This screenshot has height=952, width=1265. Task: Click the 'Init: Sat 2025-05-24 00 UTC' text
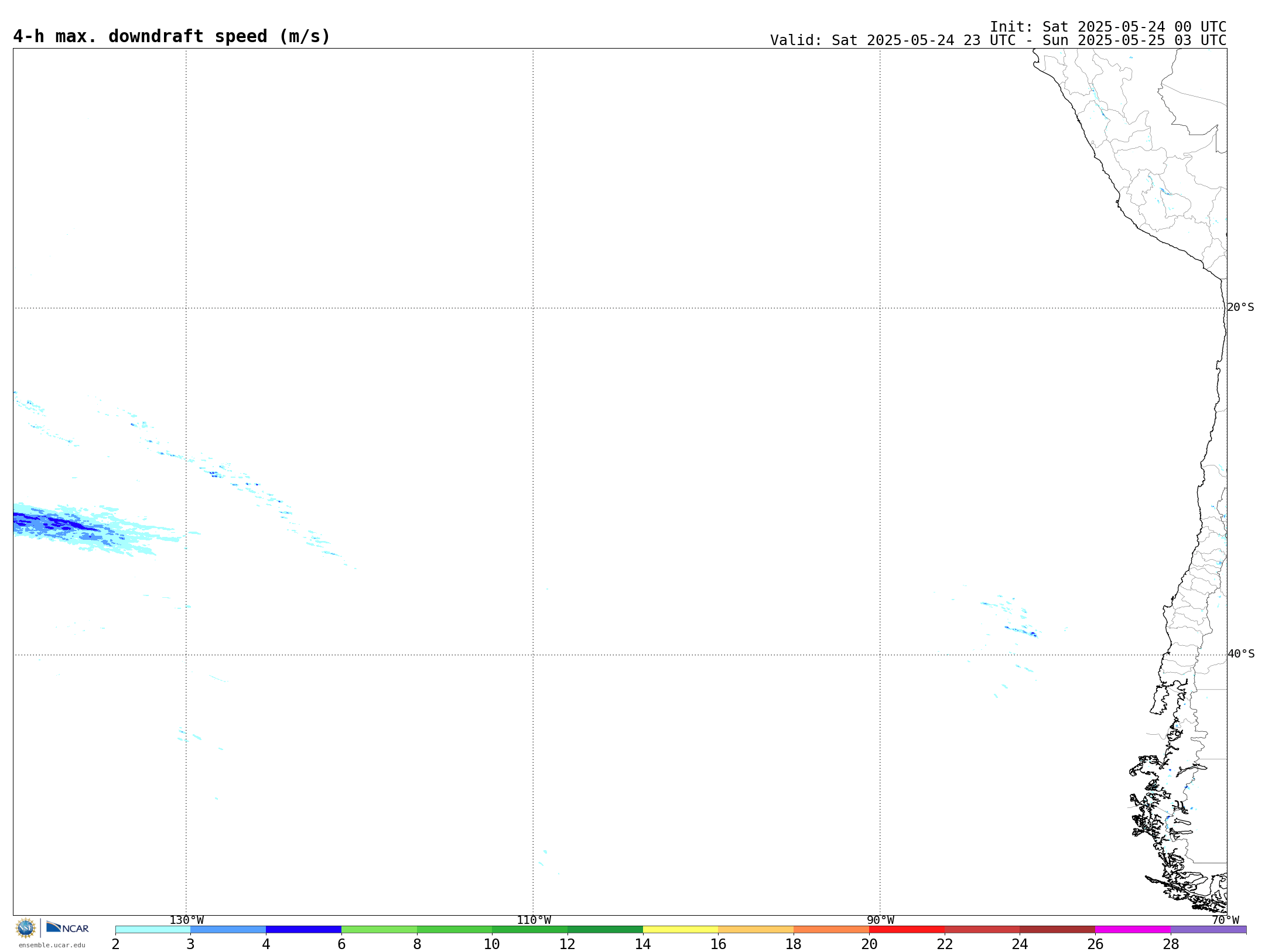click(1108, 27)
